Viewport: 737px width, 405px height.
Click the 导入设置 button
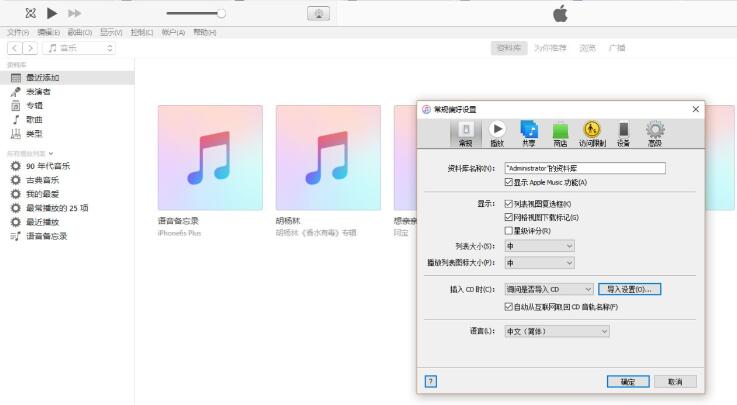coord(630,289)
